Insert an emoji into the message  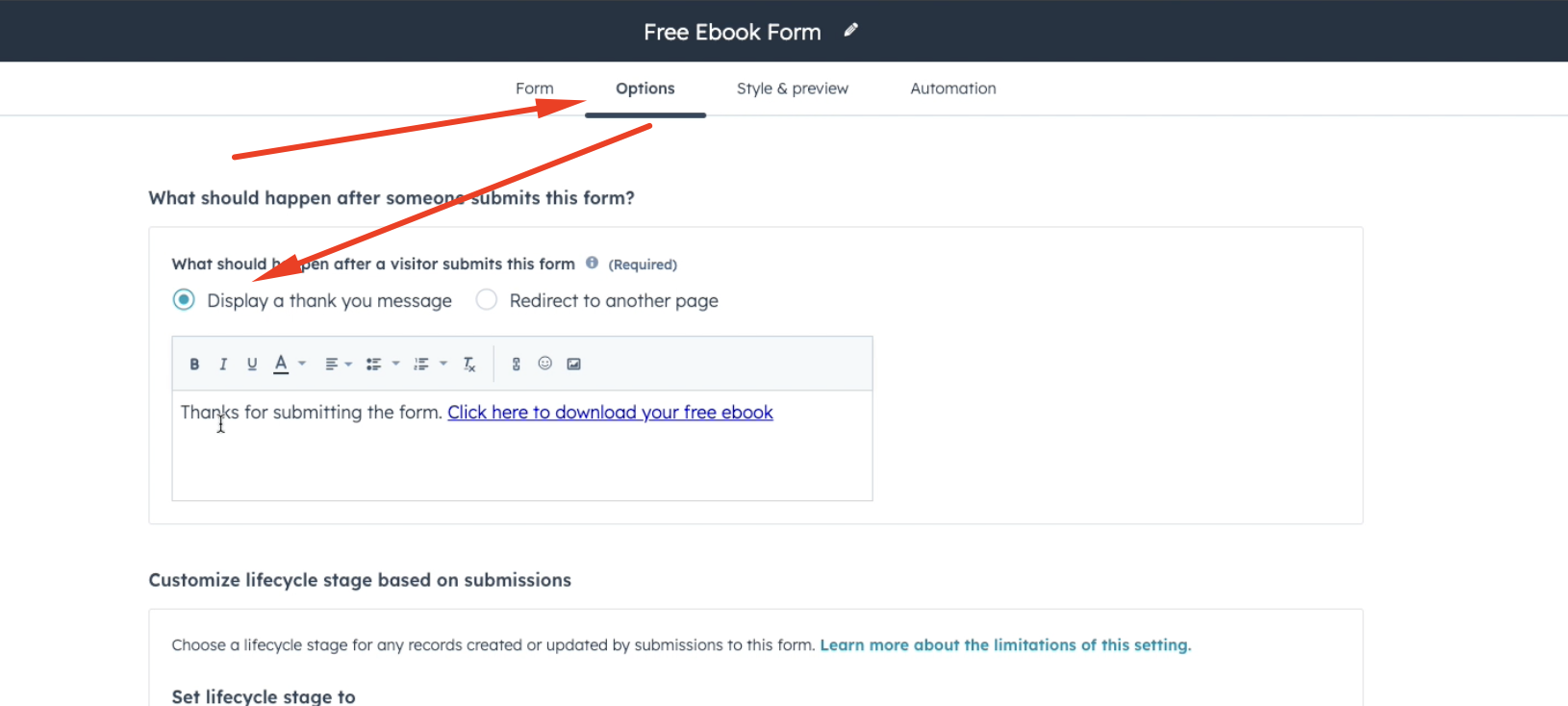pyautogui.click(x=544, y=364)
